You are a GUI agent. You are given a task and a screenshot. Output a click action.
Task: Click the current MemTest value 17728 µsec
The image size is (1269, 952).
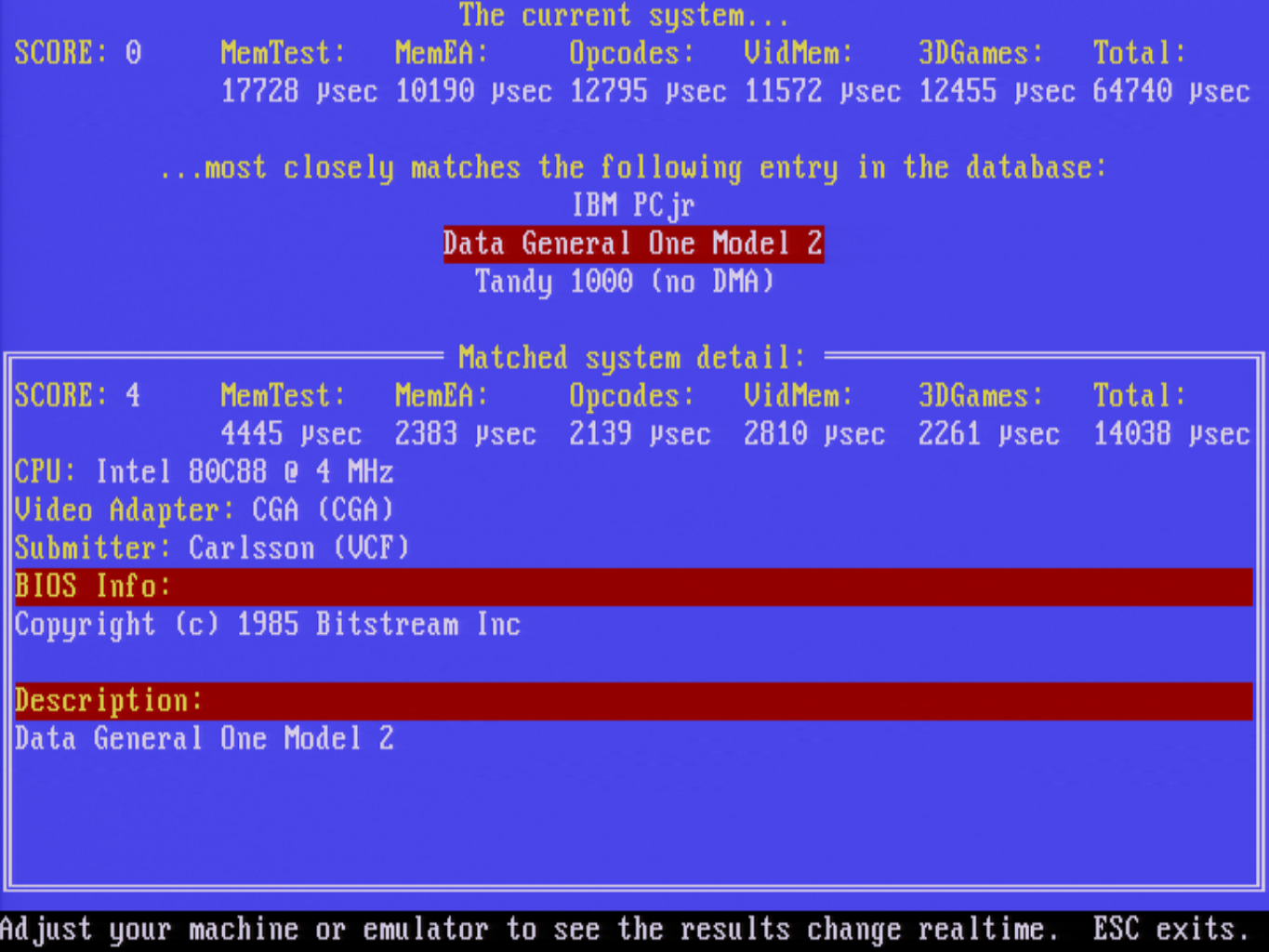pos(299,91)
